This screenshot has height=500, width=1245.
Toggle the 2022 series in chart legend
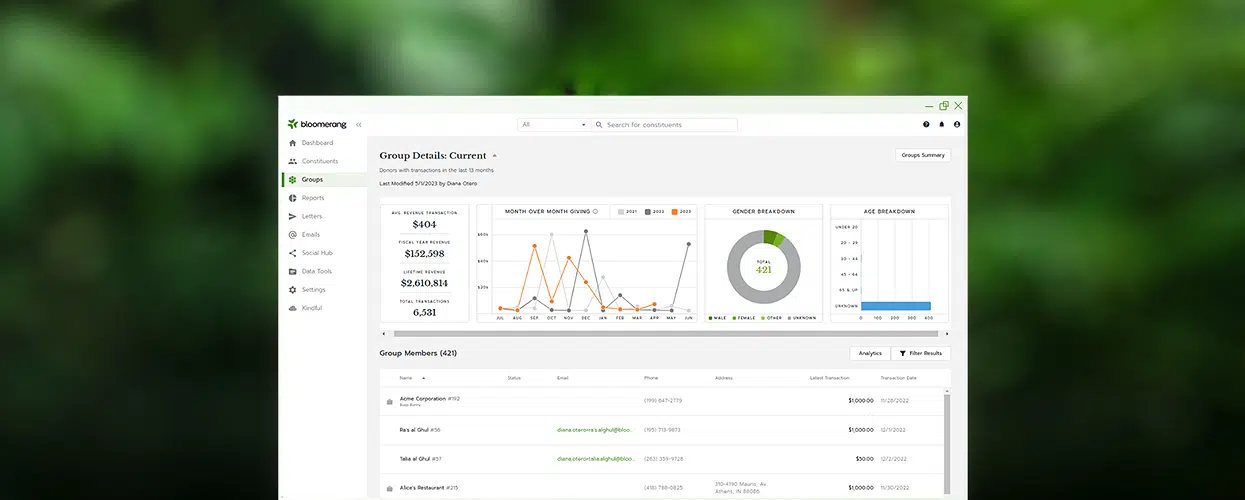point(653,212)
